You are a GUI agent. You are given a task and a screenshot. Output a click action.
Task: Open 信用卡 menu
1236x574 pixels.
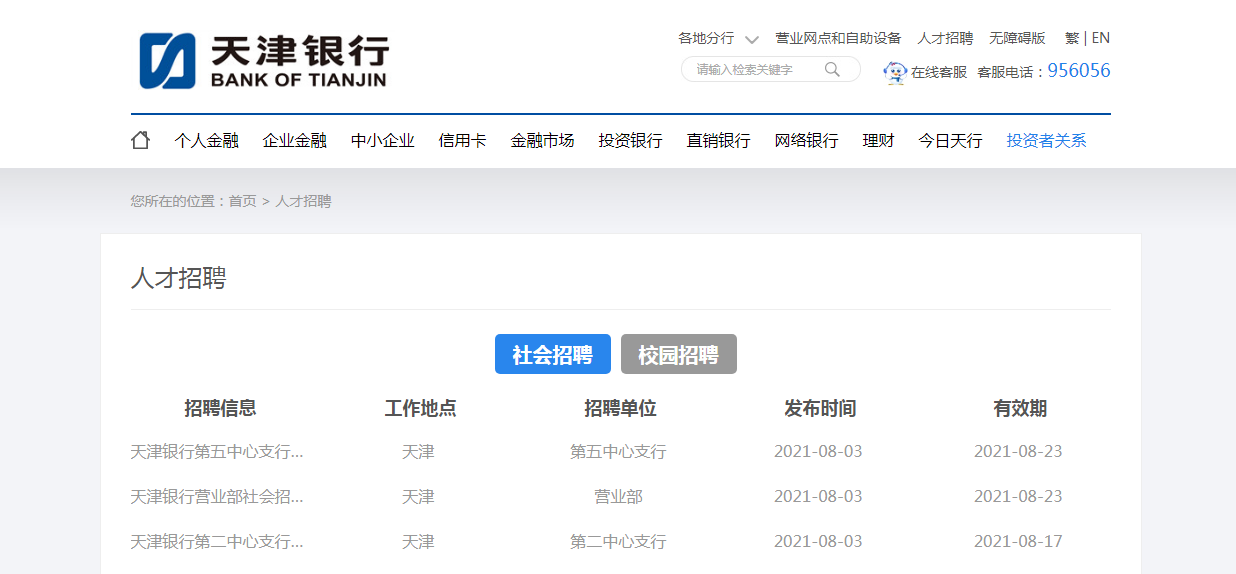[462, 141]
